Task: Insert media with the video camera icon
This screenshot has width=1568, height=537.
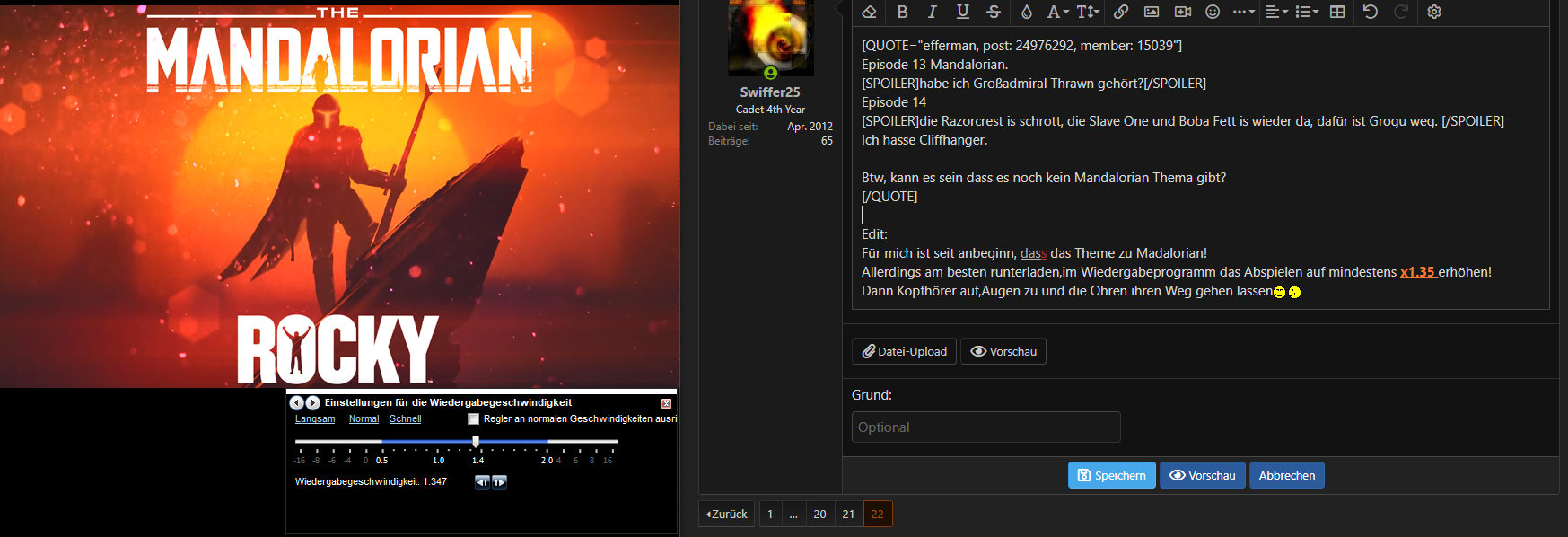Action: pos(1183,12)
